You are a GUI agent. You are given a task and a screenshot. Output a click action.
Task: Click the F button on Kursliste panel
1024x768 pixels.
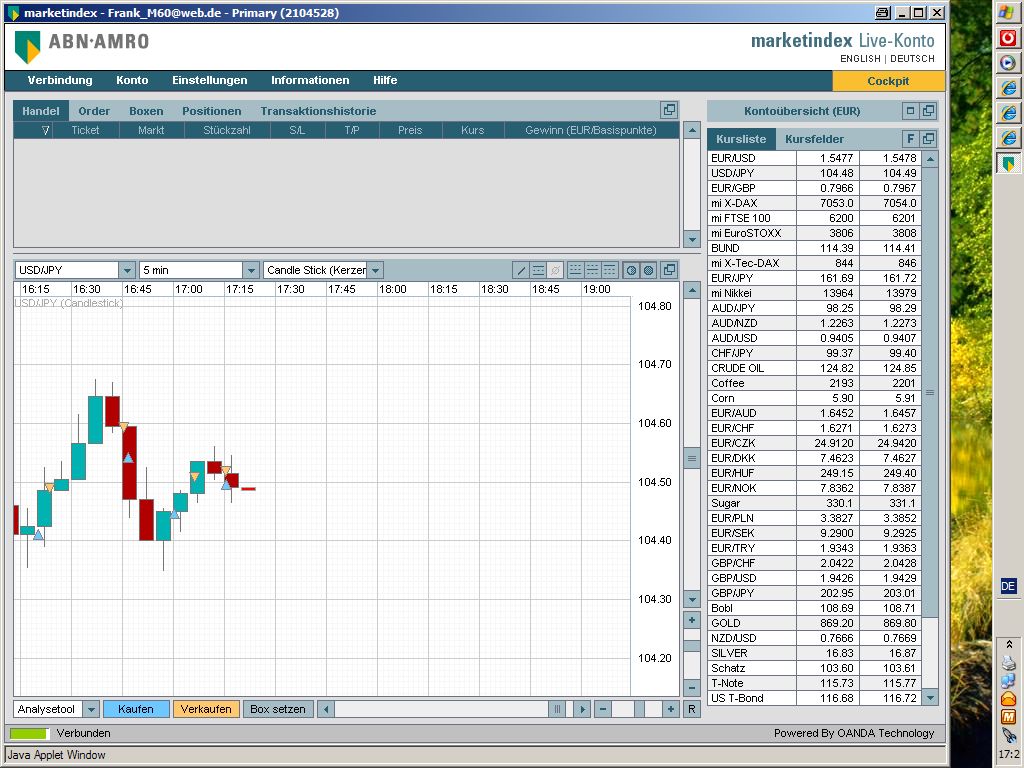(x=910, y=138)
